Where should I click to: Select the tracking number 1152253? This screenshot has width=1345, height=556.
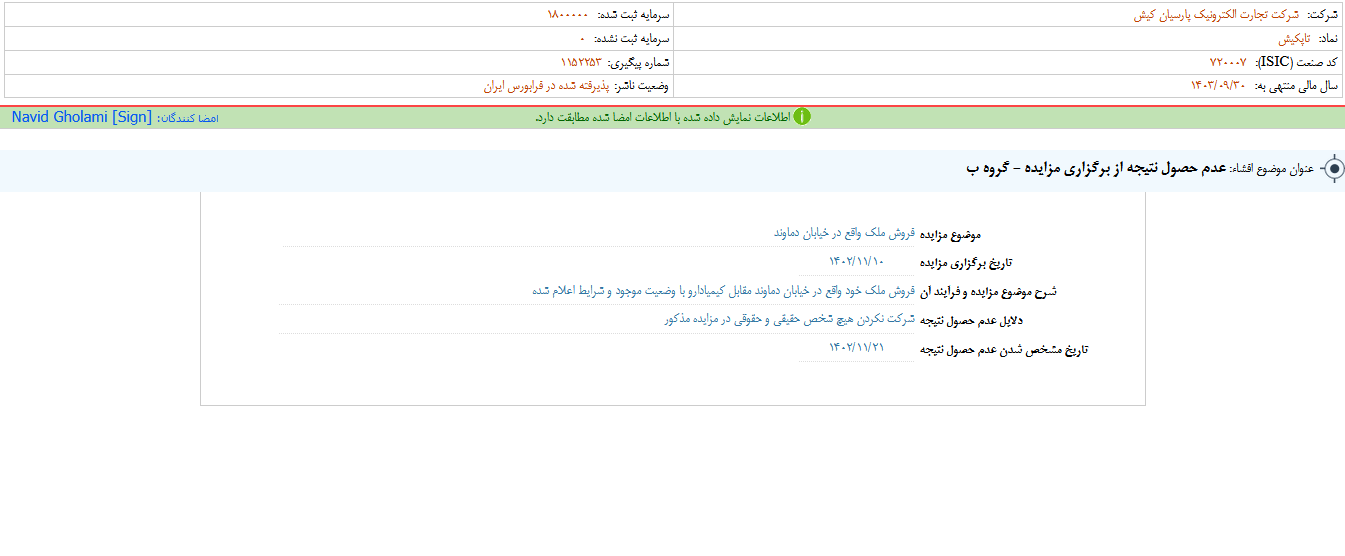point(581,62)
